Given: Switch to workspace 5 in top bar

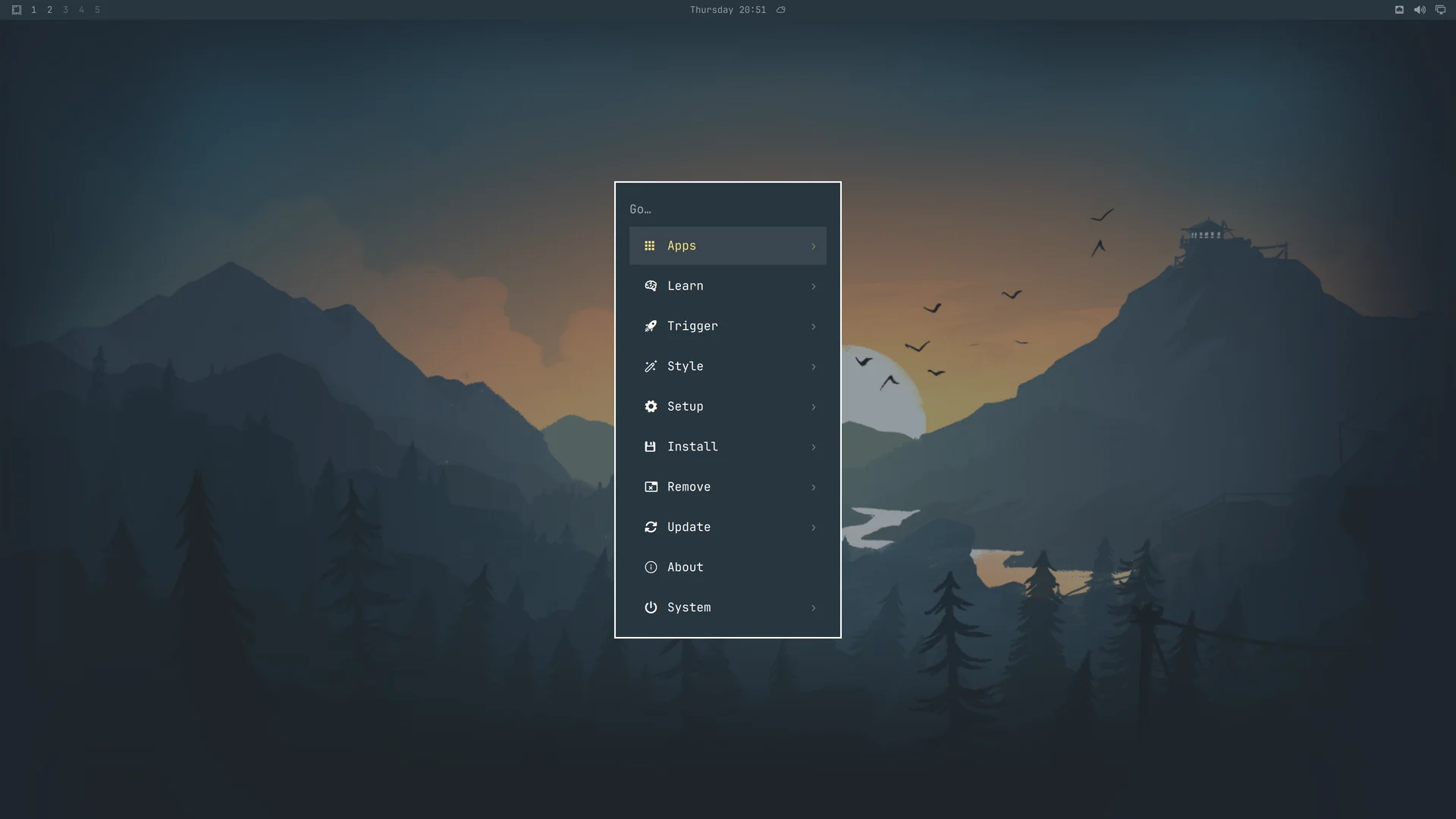Looking at the screenshot, I should pos(97,10).
